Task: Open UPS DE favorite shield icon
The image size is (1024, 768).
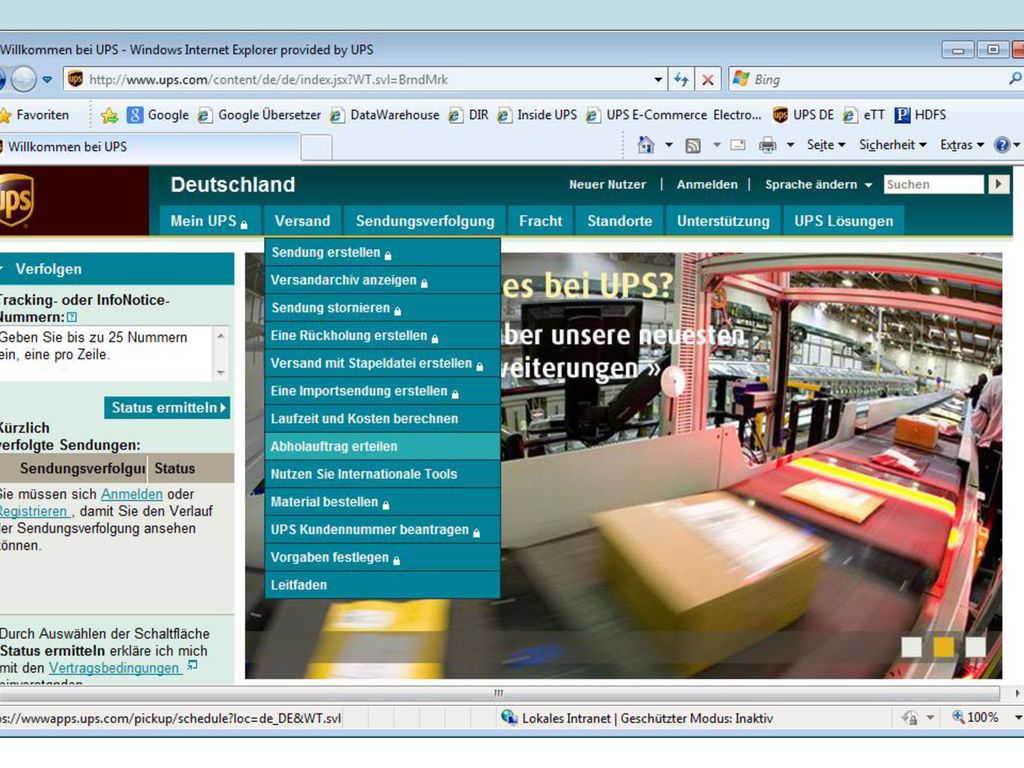Action: 803,115
